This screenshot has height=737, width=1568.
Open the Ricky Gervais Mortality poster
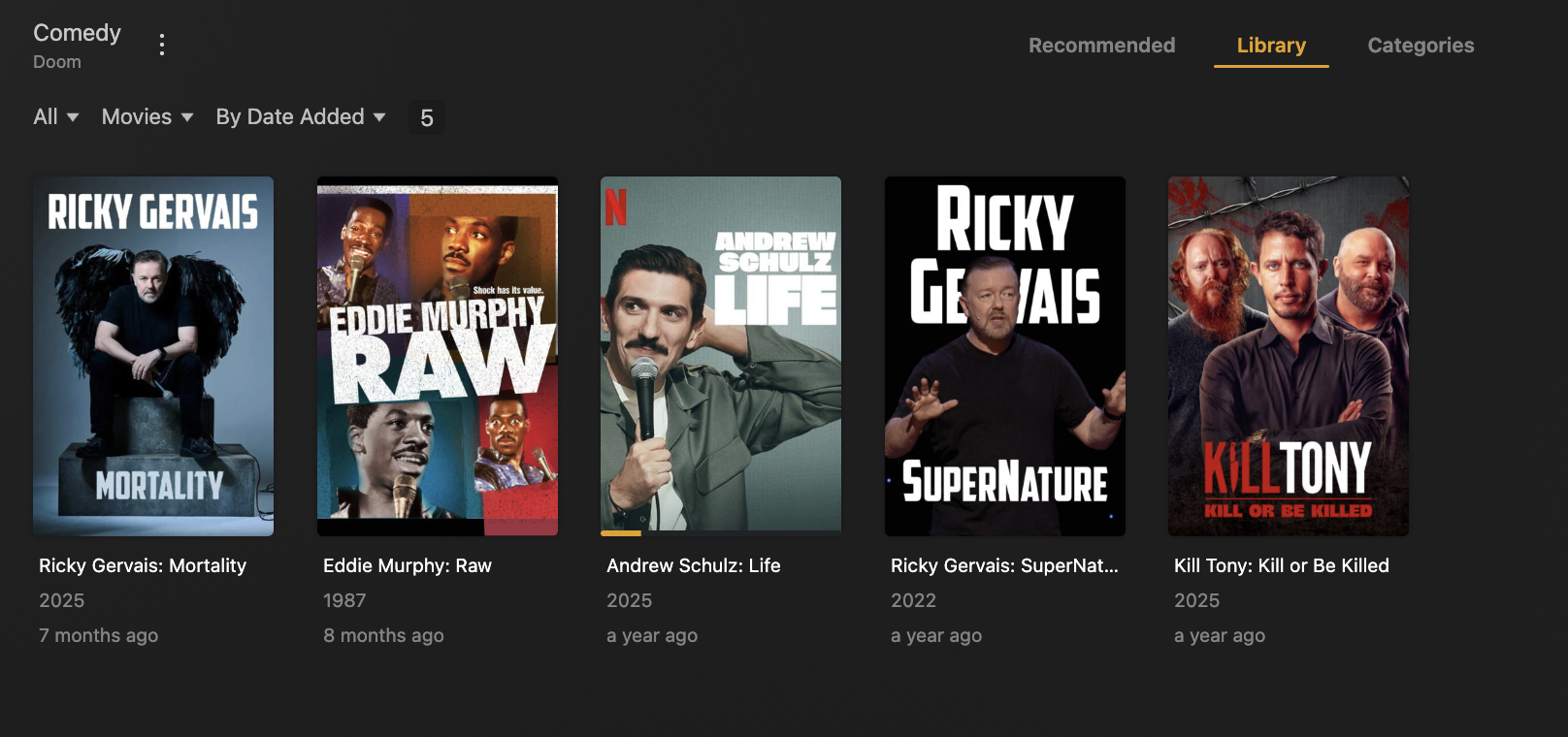coord(153,356)
